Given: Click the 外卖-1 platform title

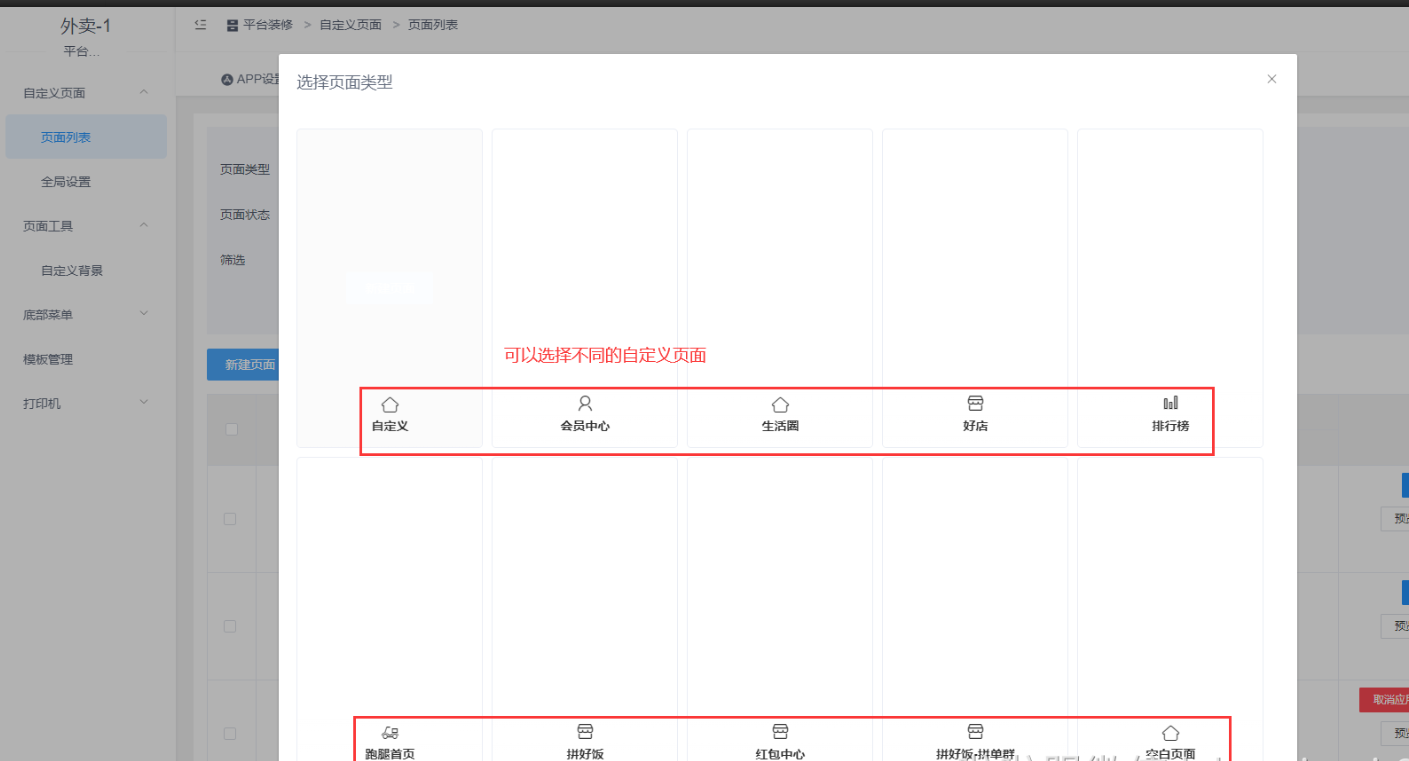Looking at the screenshot, I should click(86, 26).
